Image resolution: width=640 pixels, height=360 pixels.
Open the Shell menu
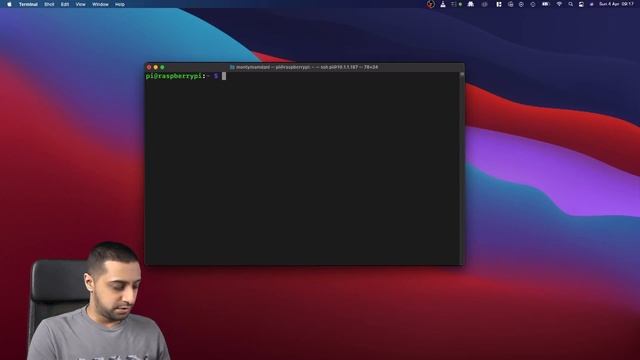[49, 4]
